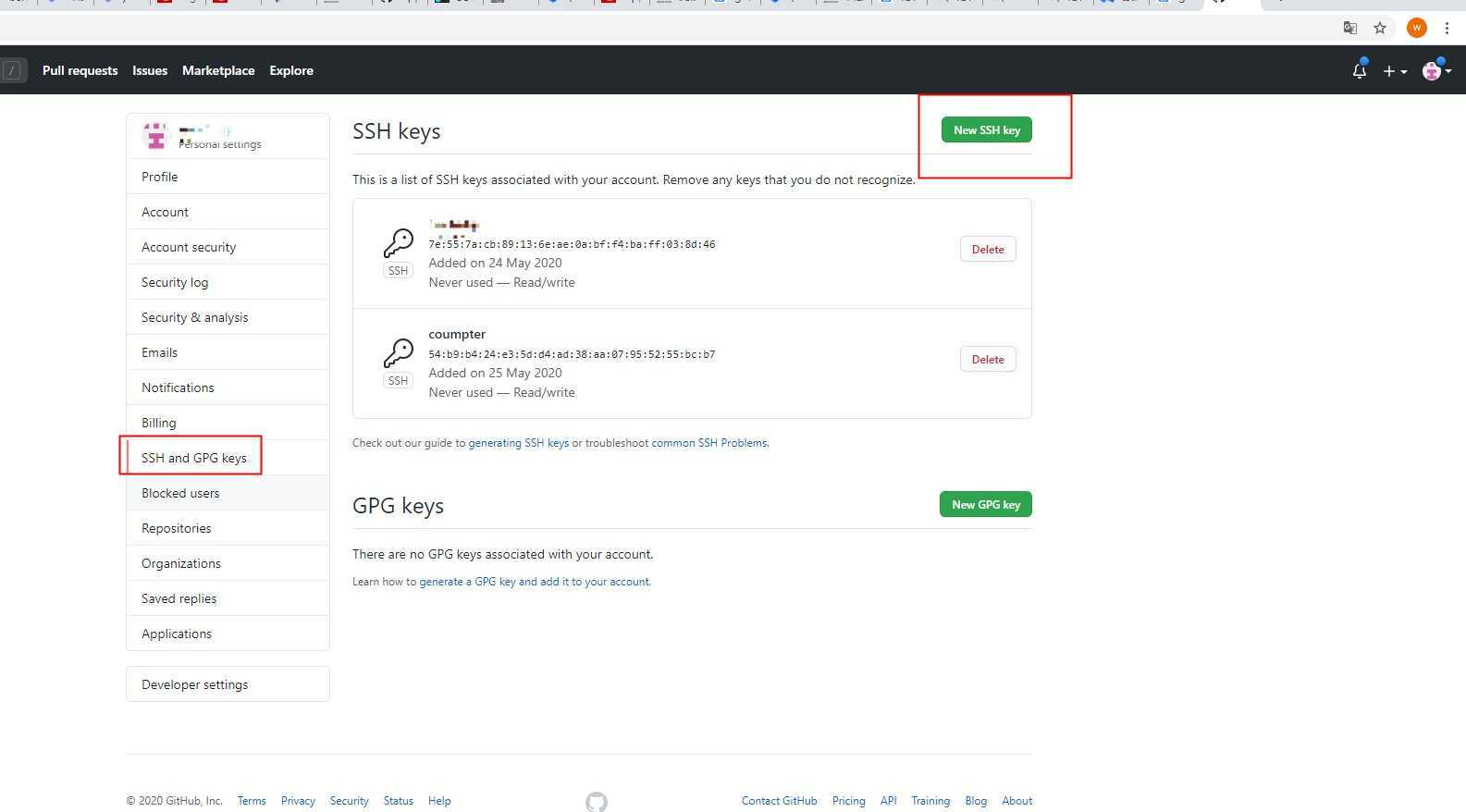Viewport: 1466px width, 812px height.
Task: Click the SSH keys heading
Action: [397, 131]
